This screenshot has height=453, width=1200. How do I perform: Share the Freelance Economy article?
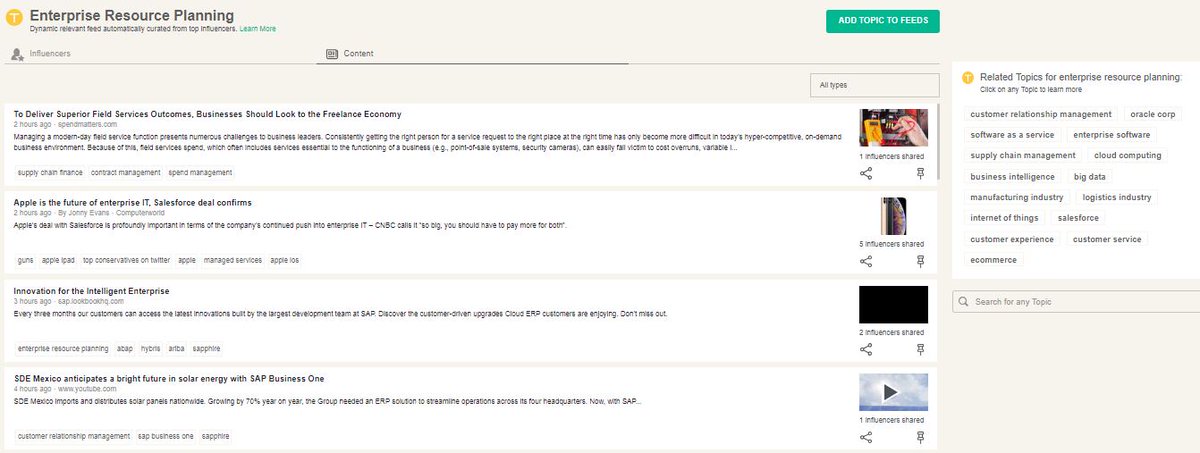[x=866, y=174]
